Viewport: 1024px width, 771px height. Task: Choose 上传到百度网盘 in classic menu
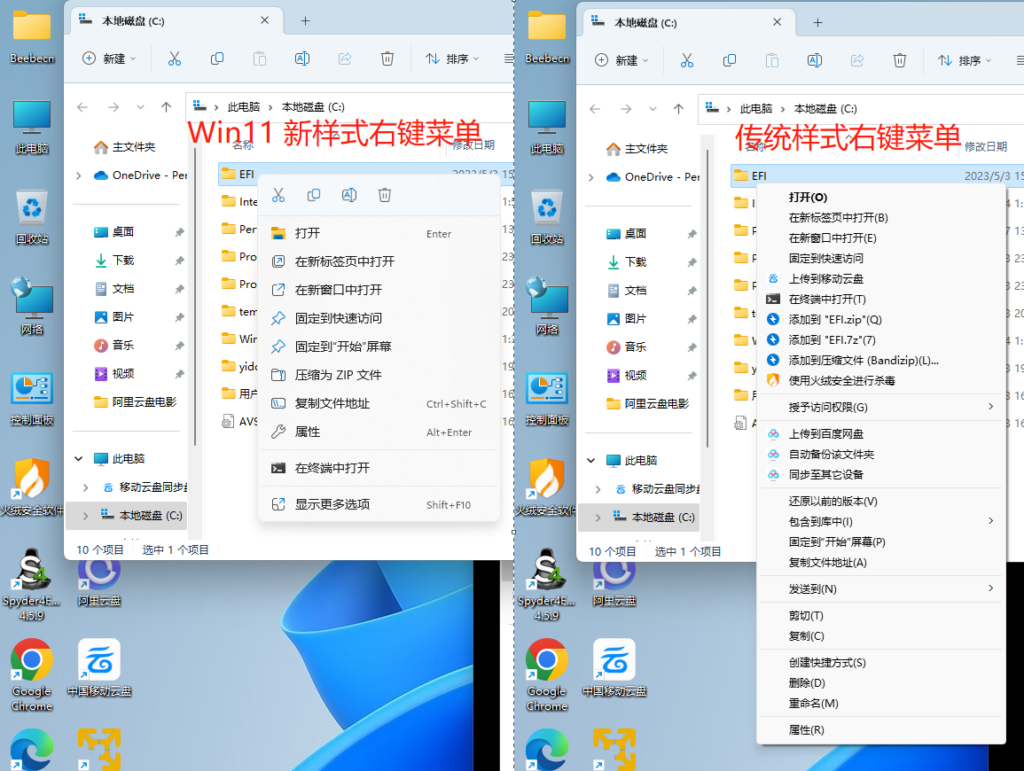point(880,433)
